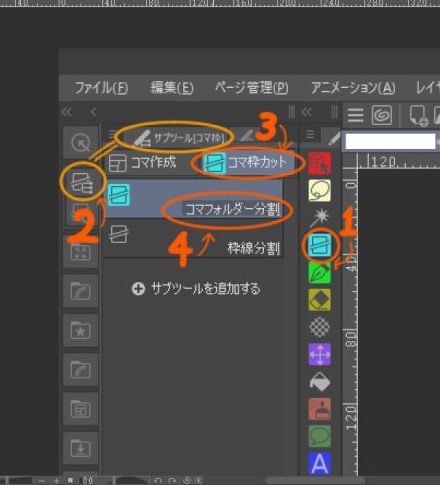Open the ファイル(F) menu
The width and height of the screenshot is (440, 485).
[x=101, y=88]
